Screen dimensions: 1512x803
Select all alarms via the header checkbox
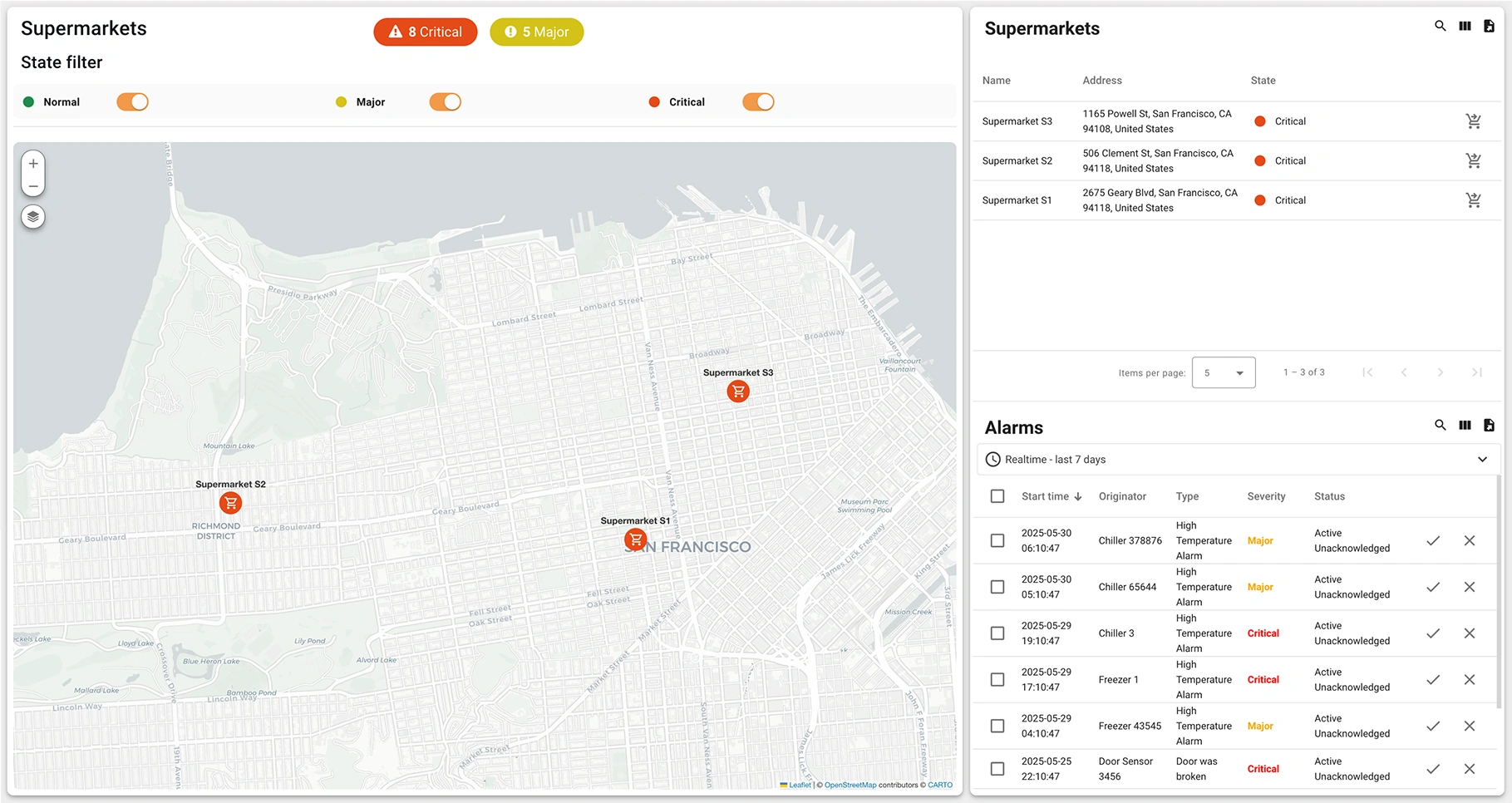click(x=997, y=496)
